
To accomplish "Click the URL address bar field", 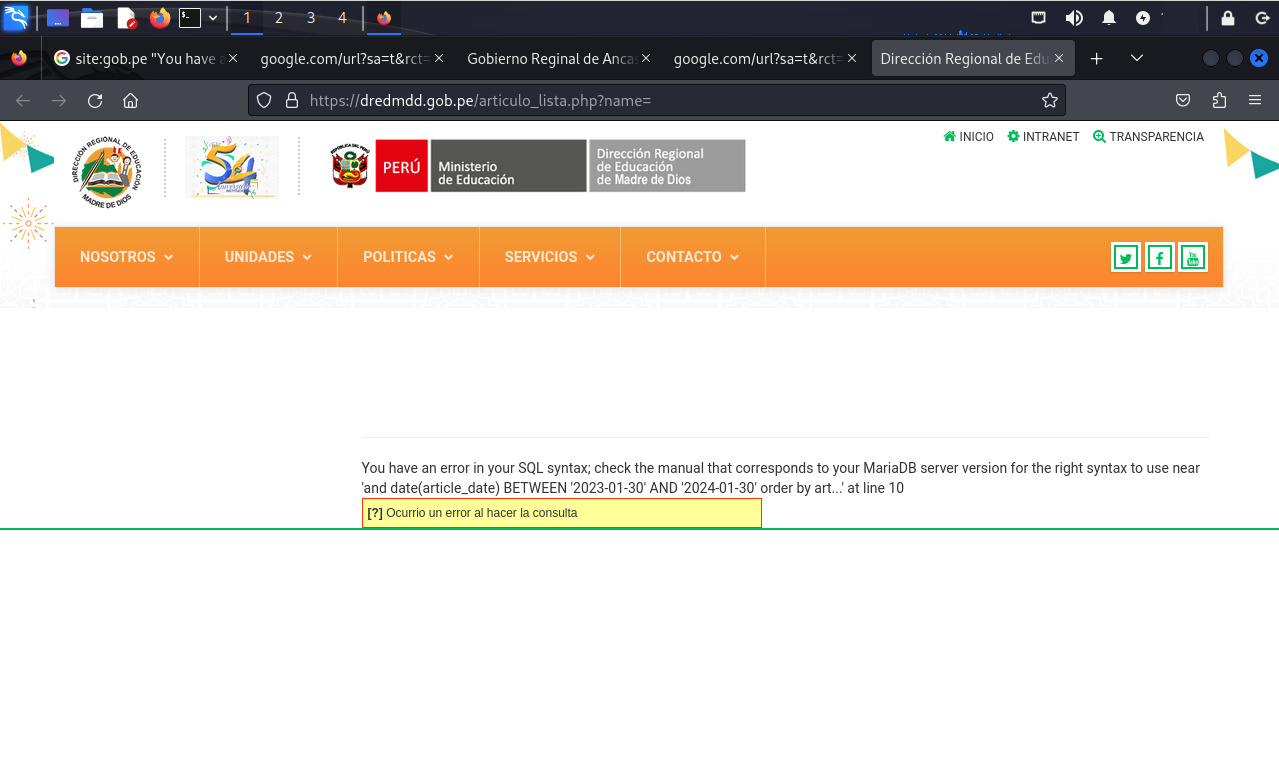I will click(660, 100).
